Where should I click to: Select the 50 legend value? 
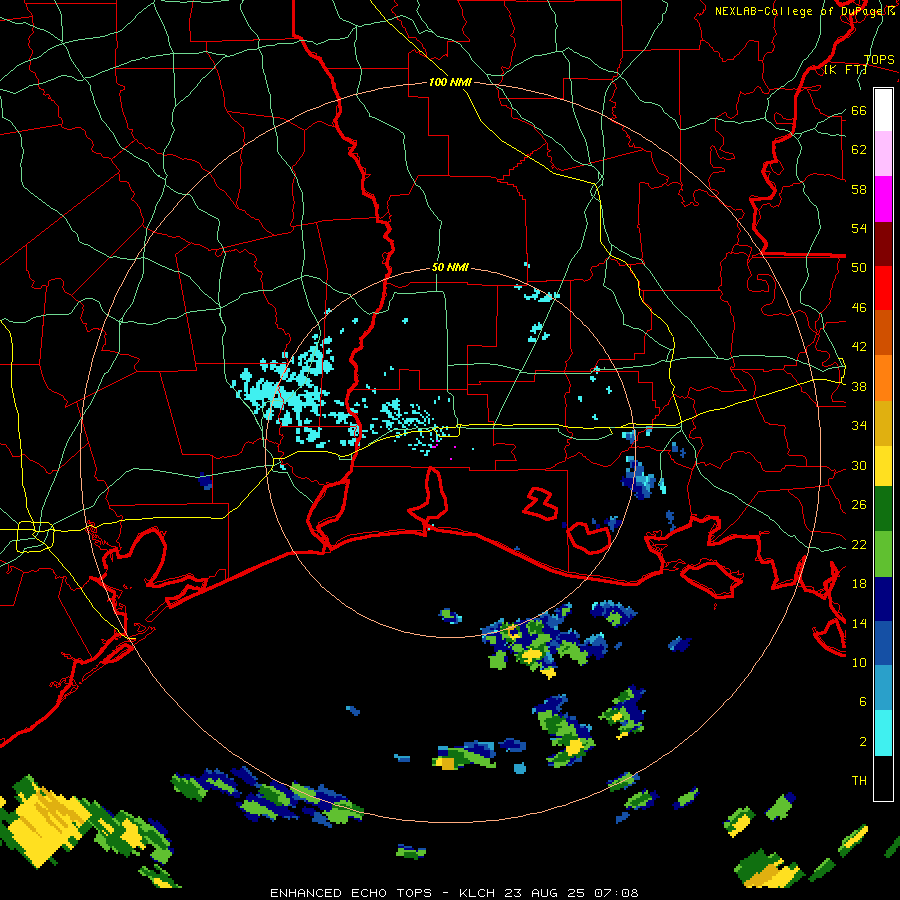(859, 267)
